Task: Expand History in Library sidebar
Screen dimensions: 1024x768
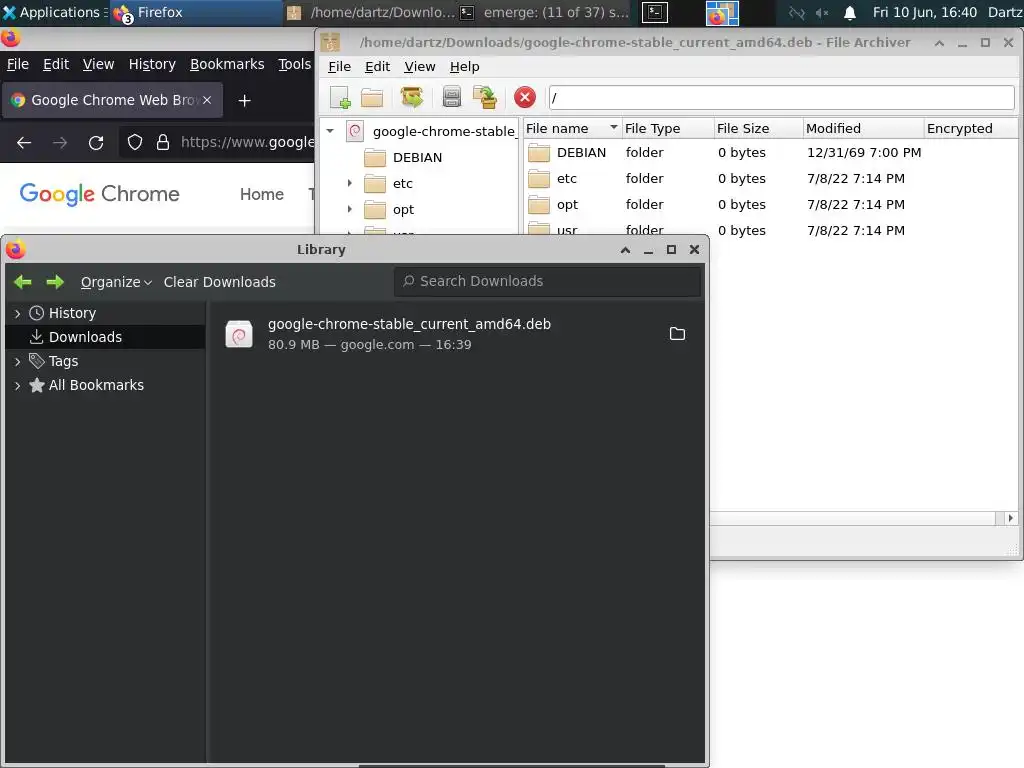Action: coord(18,313)
